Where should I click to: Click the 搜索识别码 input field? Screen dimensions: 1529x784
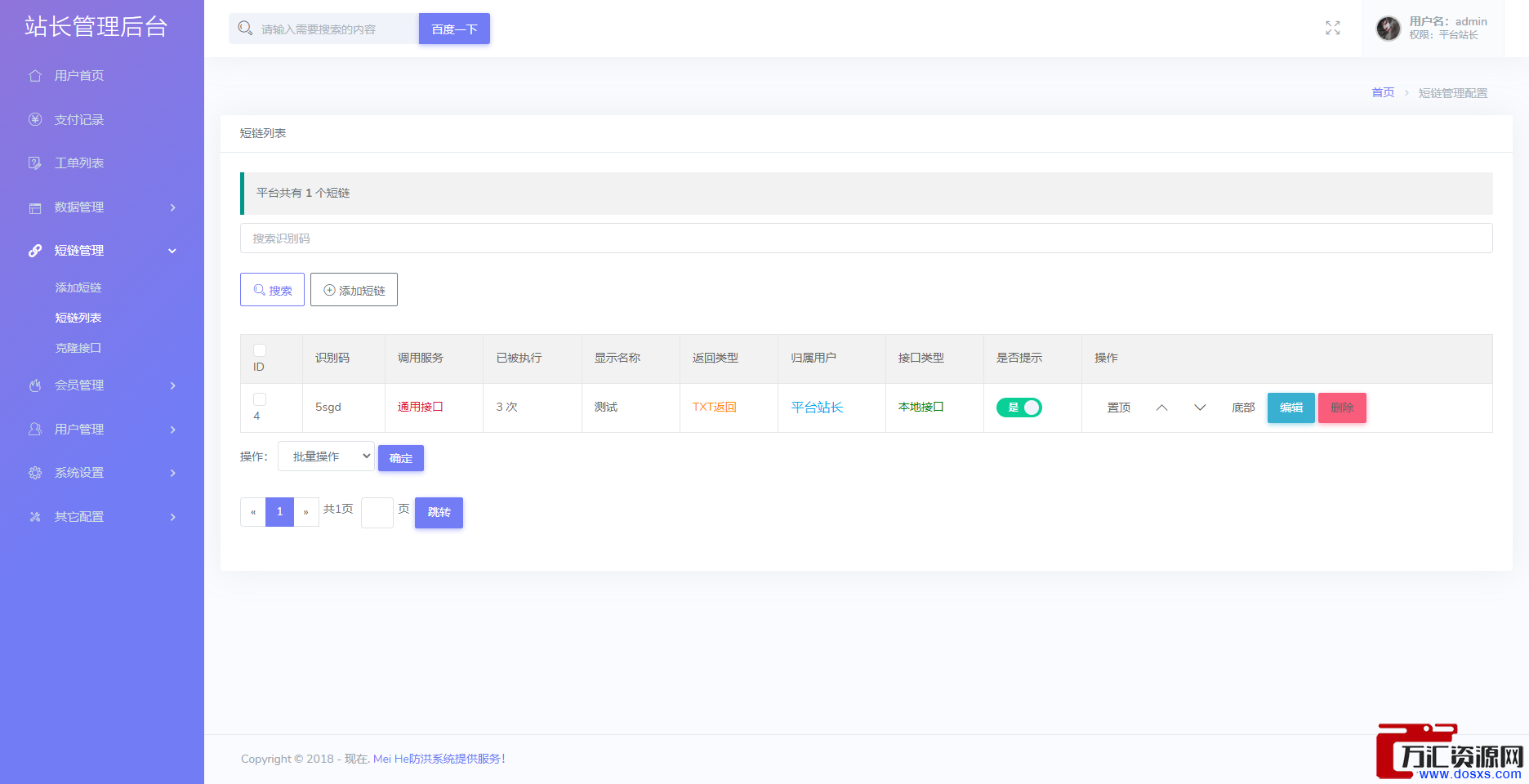pyautogui.click(x=866, y=238)
